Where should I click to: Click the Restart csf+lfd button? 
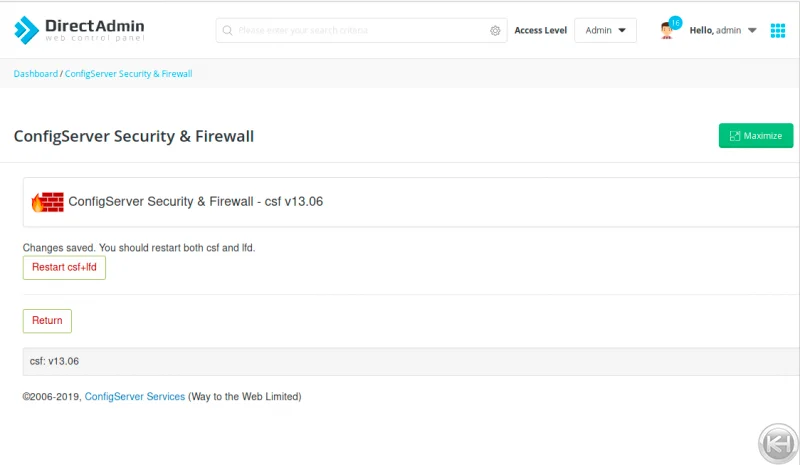[64, 267]
